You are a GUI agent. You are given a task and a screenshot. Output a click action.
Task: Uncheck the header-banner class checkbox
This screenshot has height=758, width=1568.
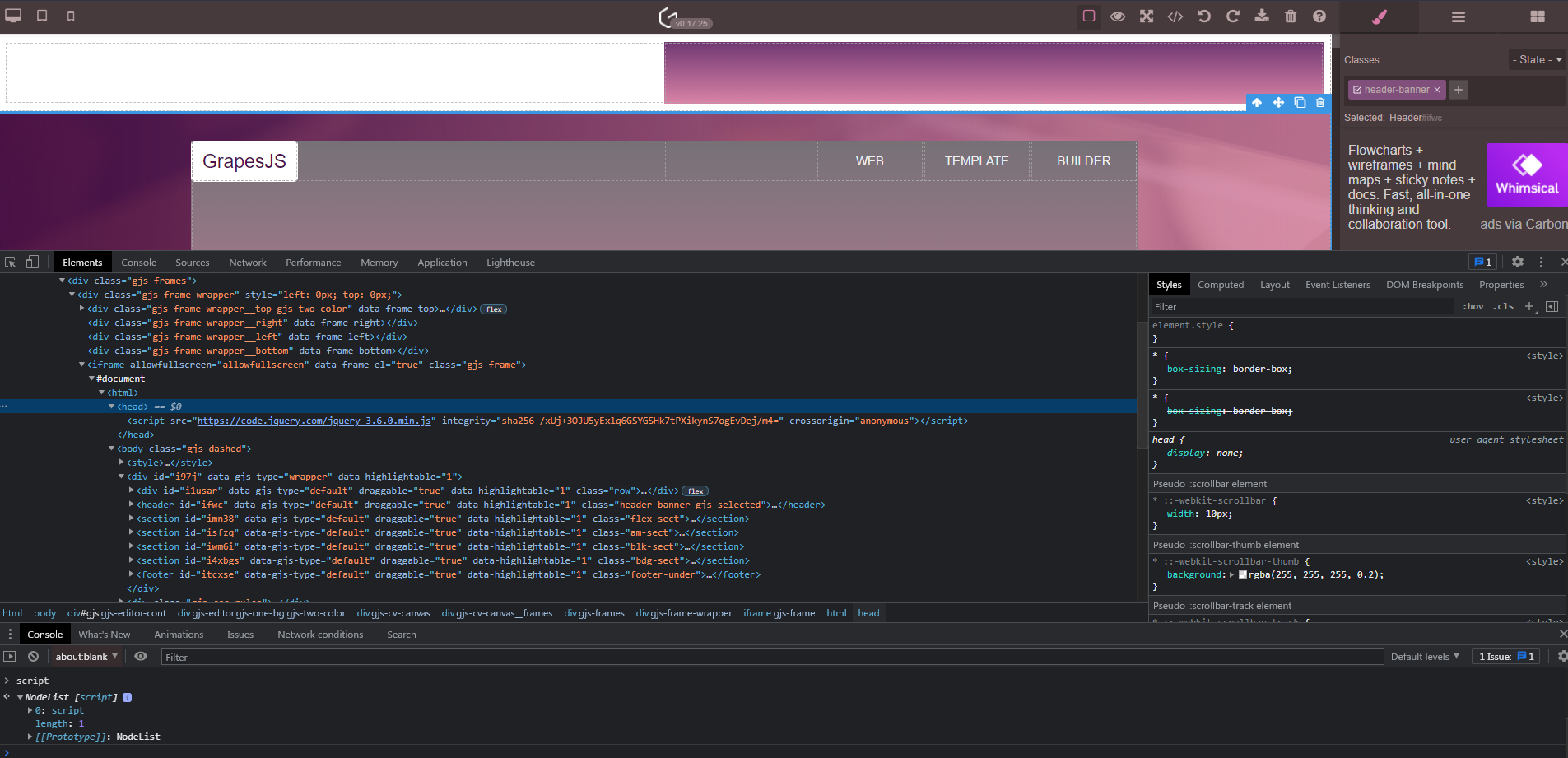point(1357,90)
